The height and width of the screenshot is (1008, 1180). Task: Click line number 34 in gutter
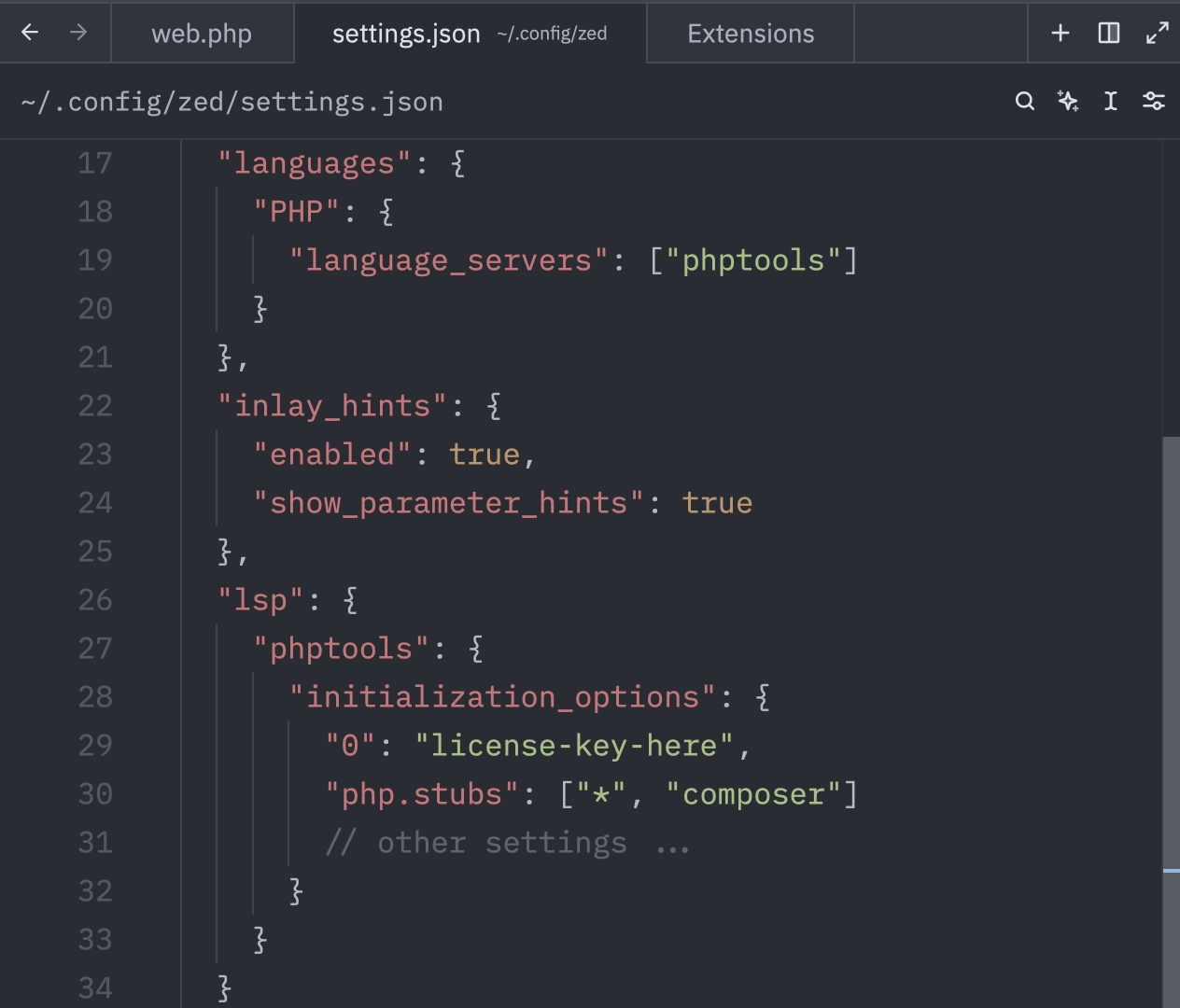tap(94, 988)
